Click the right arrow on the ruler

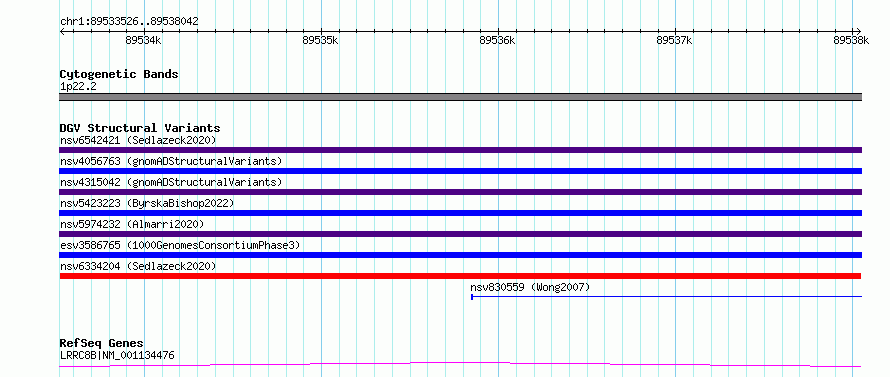click(x=859, y=31)
